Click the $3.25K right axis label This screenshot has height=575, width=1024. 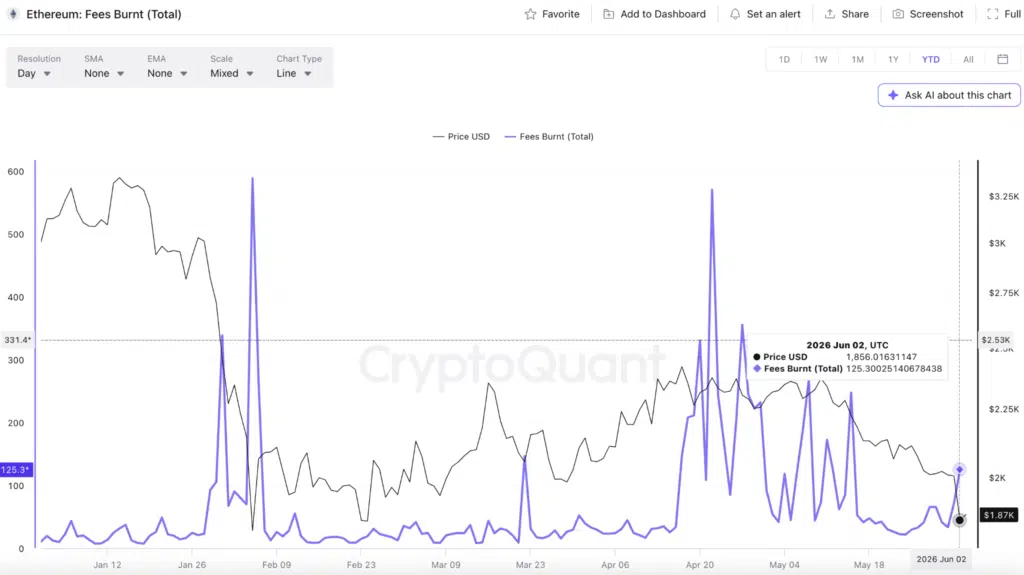(x=1004, y=196)
